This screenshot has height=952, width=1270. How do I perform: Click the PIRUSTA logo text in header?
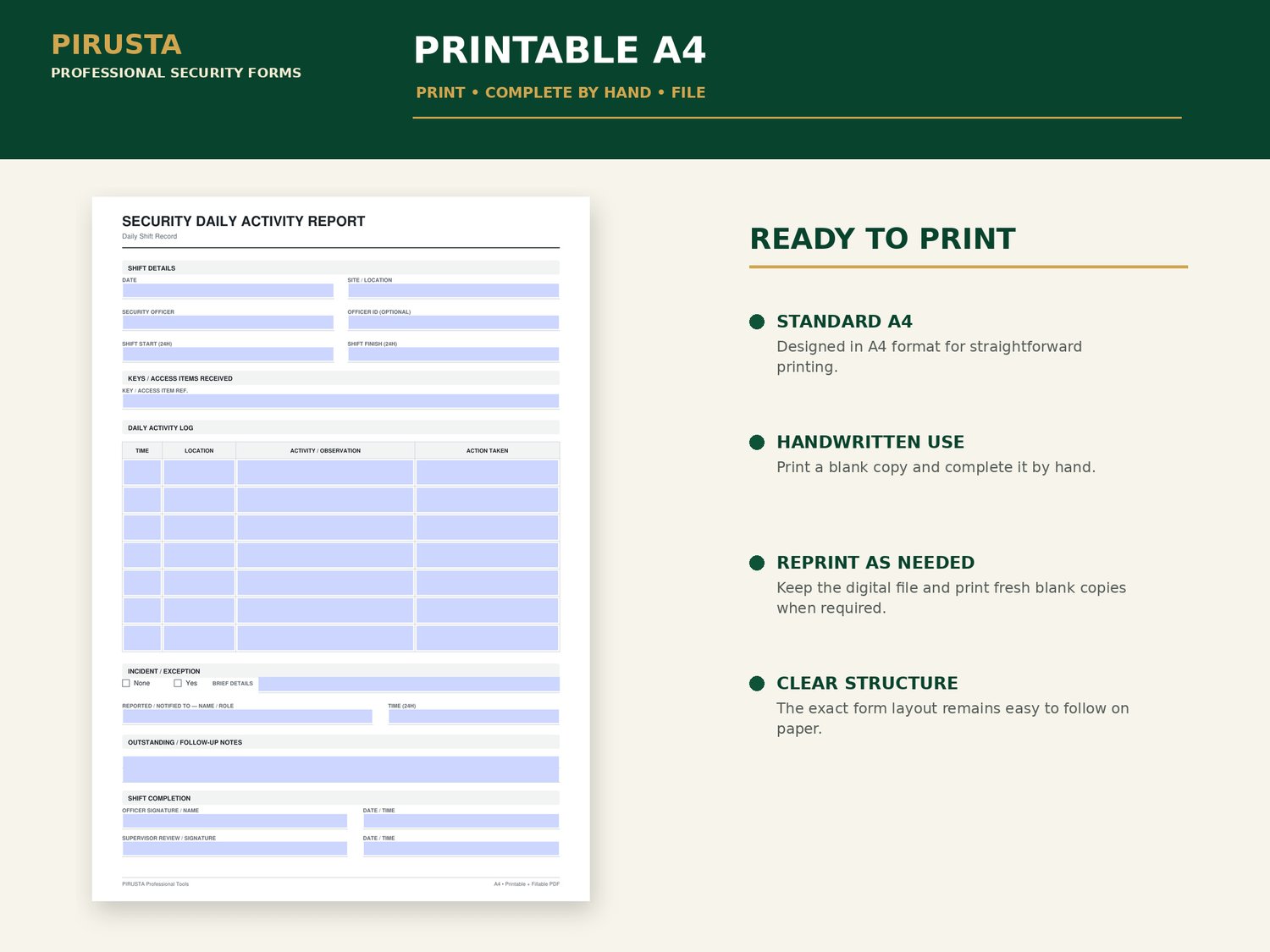(117, 45)
